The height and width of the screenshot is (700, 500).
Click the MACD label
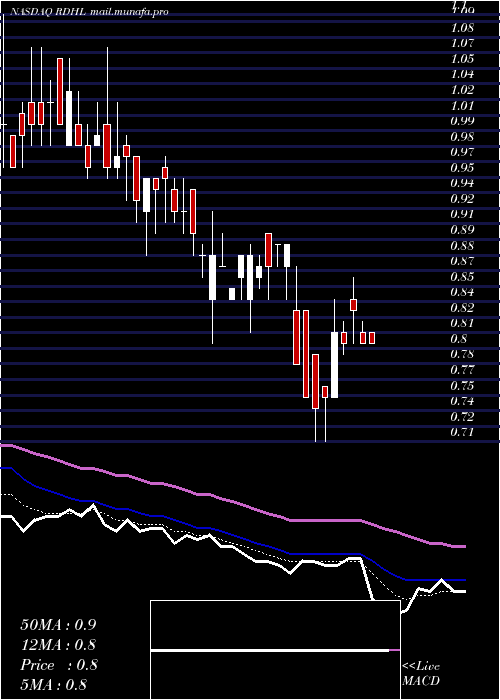(421, 681)
